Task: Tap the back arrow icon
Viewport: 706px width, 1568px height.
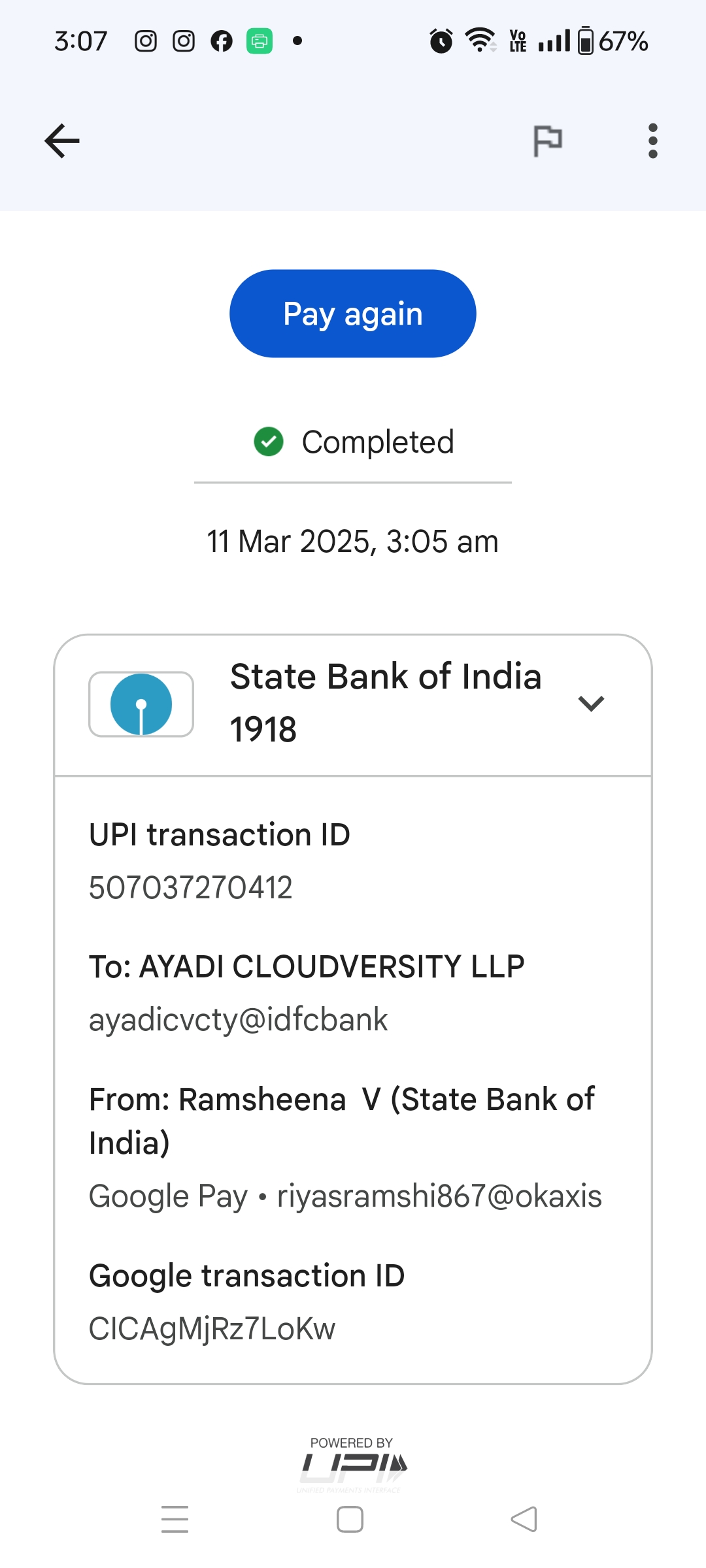Action: pyautogui.click(x=62, y=140)
